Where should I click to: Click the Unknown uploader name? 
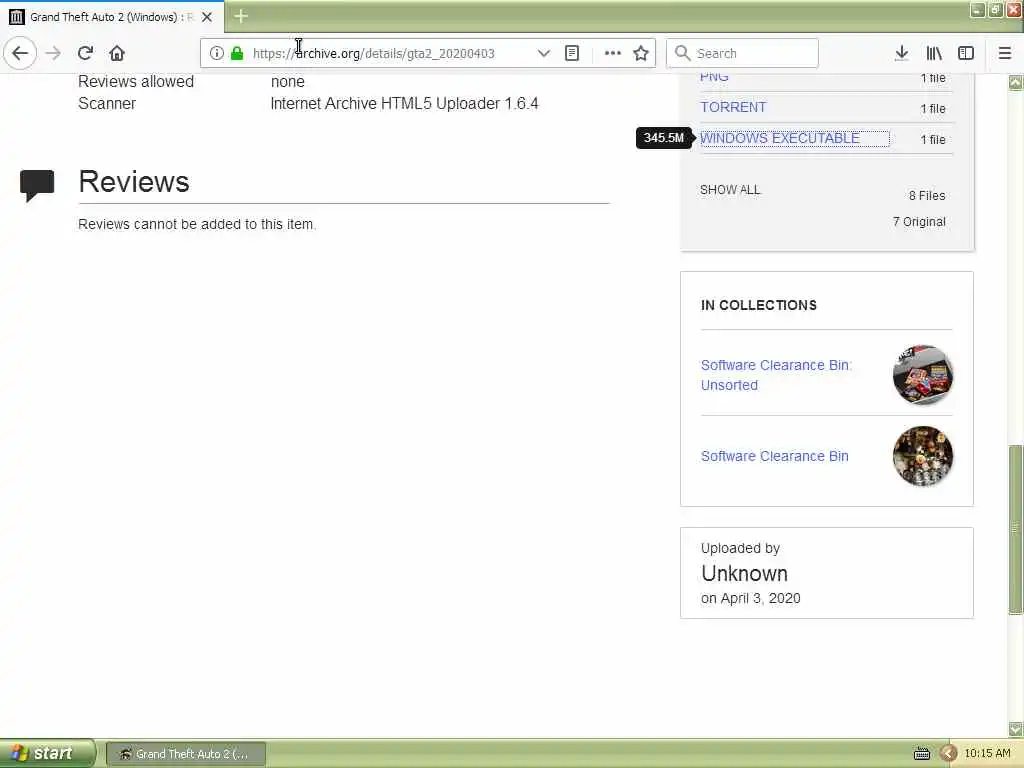coord(744,573)
